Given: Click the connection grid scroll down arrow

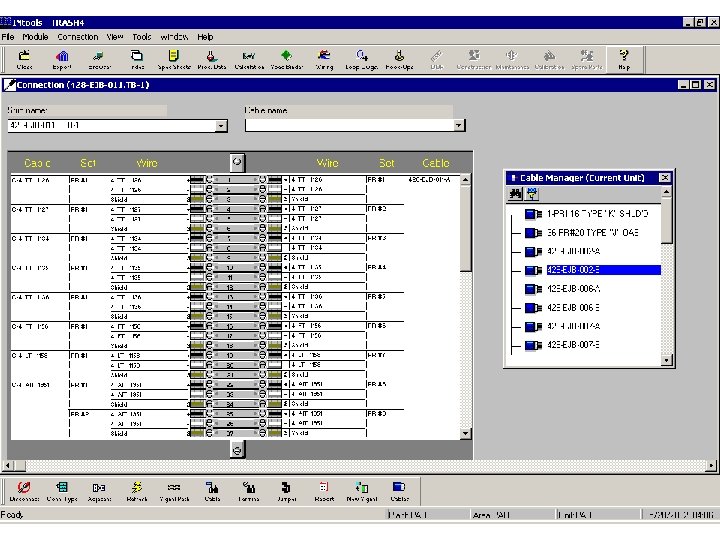Looking at the screenshot, I should tap(465, 433).
